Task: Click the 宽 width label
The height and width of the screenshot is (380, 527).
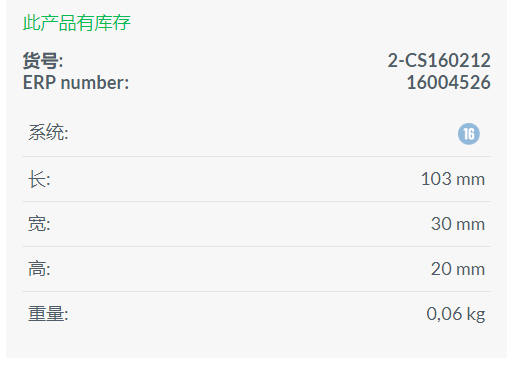Action: tap(39, 224)
